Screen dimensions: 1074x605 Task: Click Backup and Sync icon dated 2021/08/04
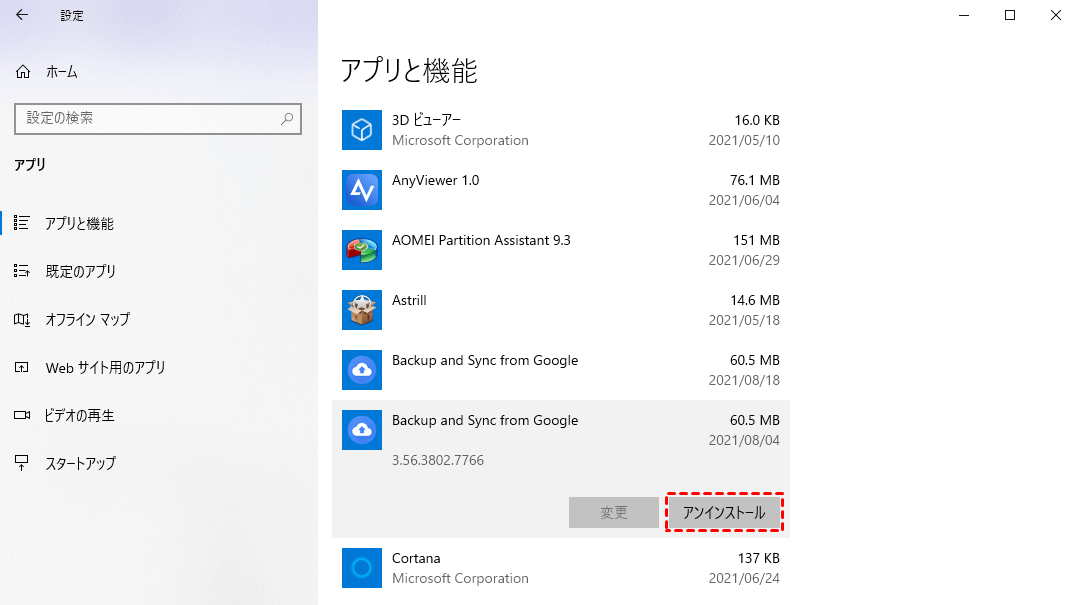click(x=362, y=430)
